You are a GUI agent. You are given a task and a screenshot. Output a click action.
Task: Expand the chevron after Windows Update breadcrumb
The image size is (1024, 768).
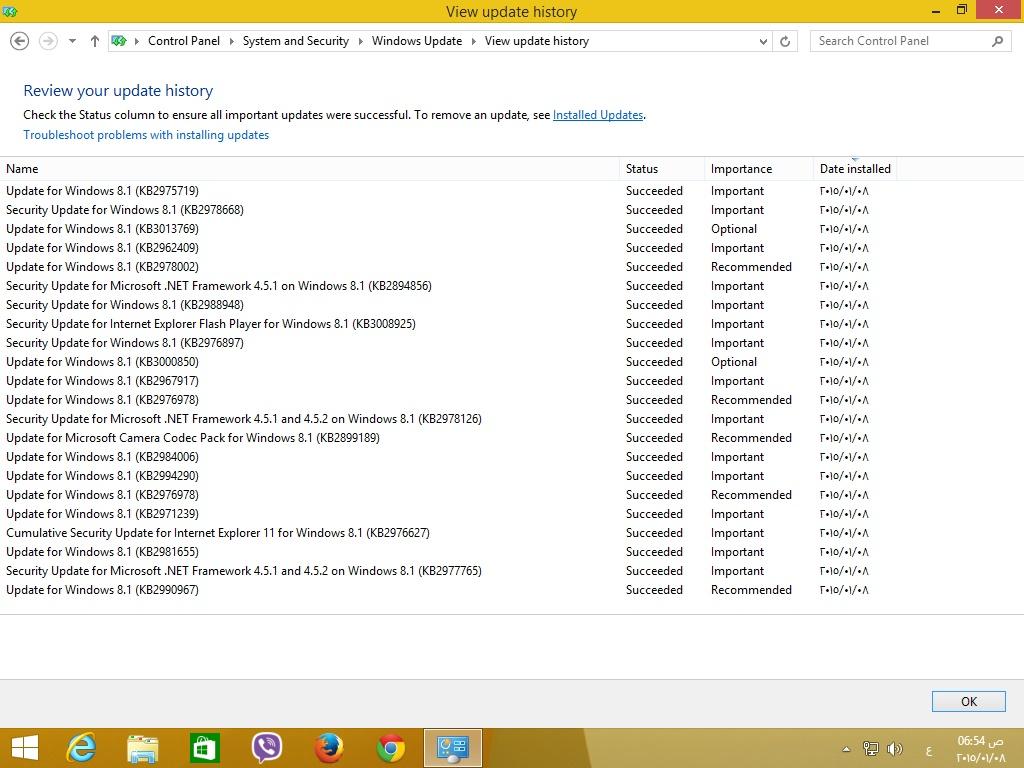[x=473, y=41]
